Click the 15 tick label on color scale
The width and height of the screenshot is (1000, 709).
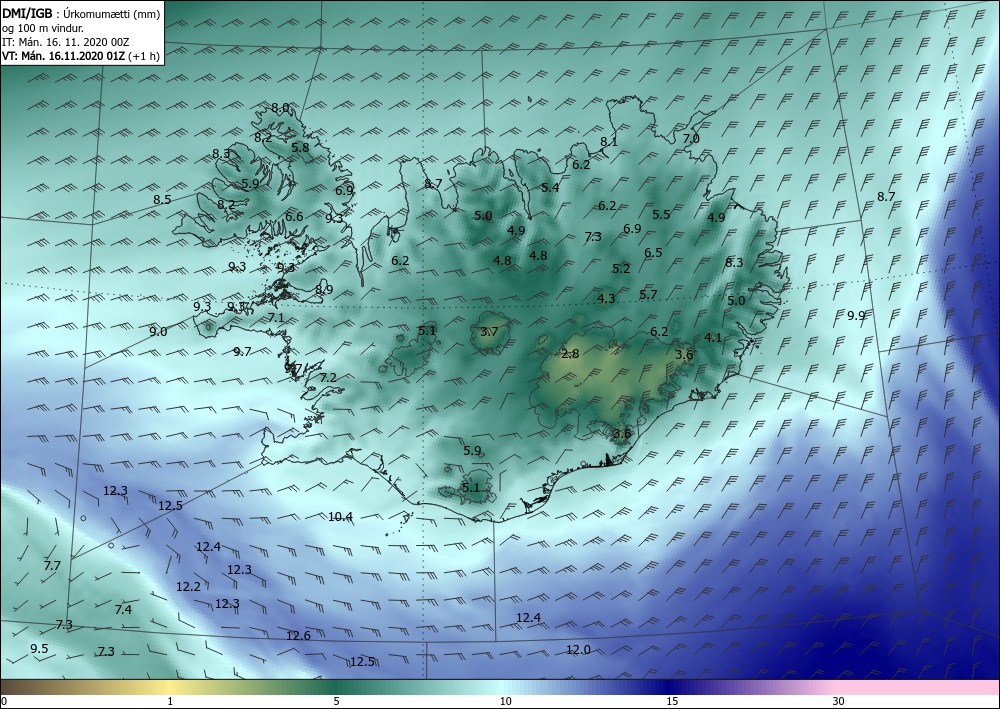(672, 701)
